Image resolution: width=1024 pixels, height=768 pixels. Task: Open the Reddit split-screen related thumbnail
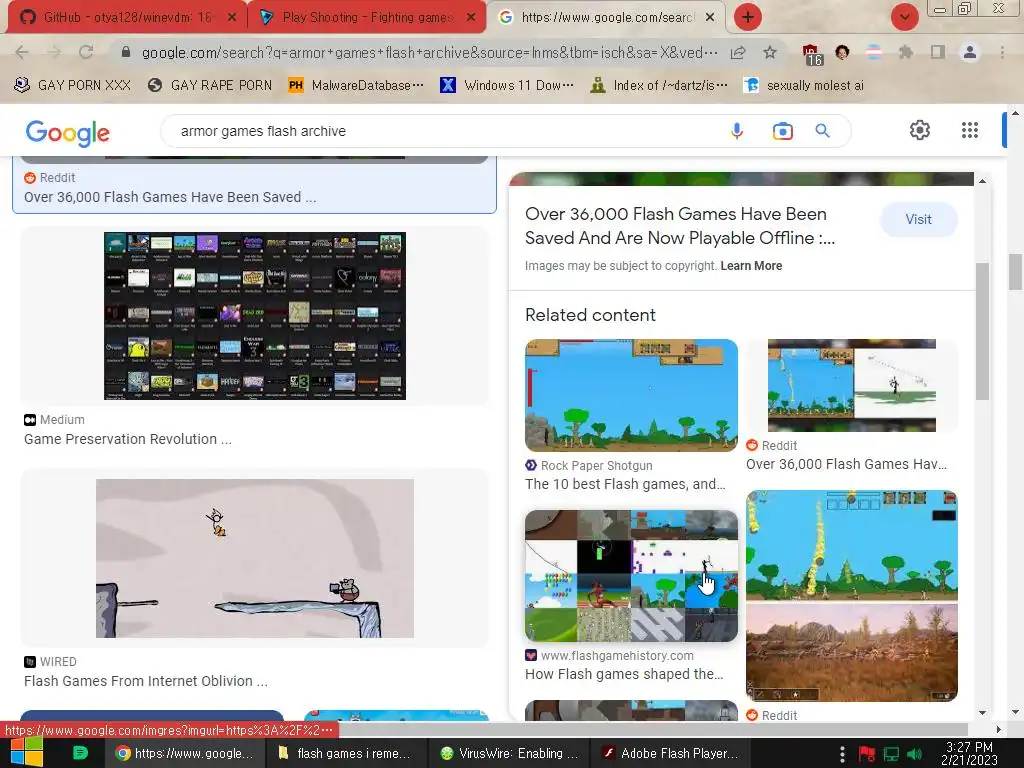click(x=852, y=385)
